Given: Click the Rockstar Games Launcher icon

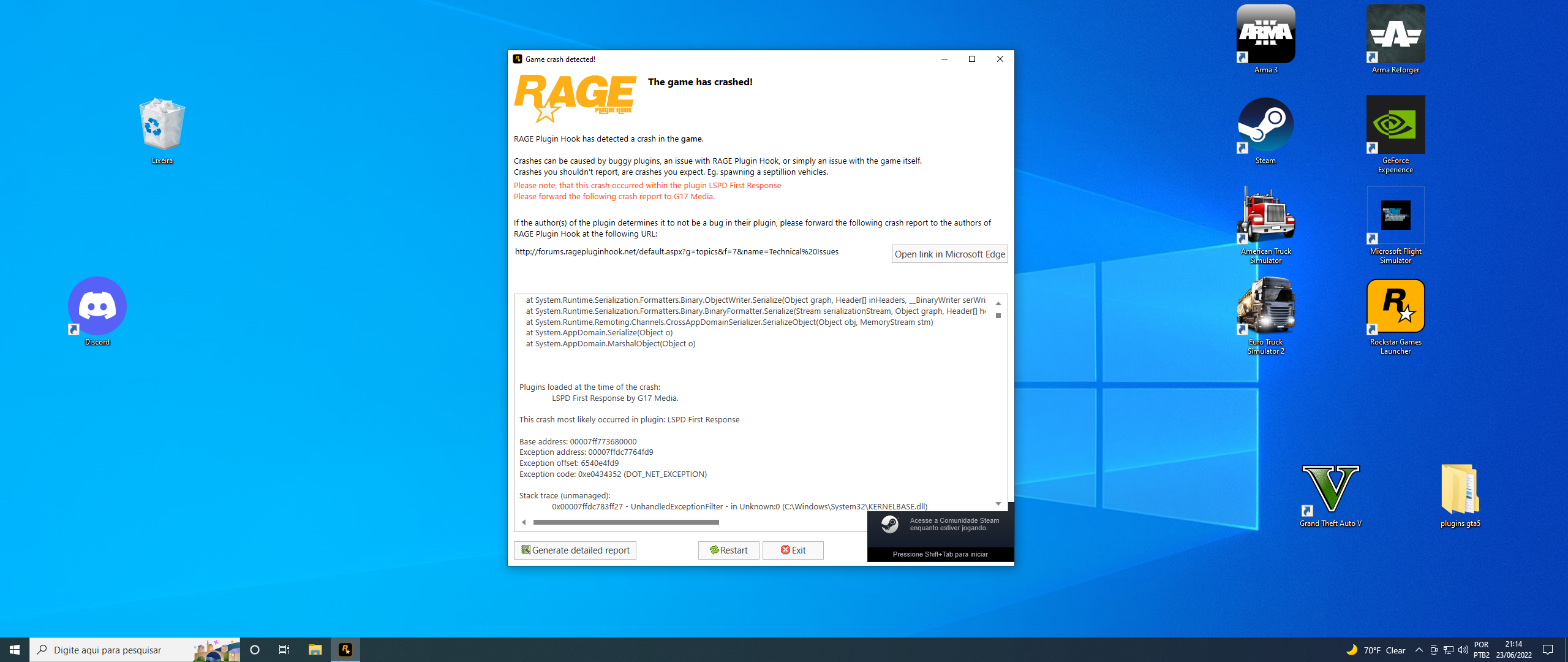Looking at the screenshot, I should tap(1395, 306).
